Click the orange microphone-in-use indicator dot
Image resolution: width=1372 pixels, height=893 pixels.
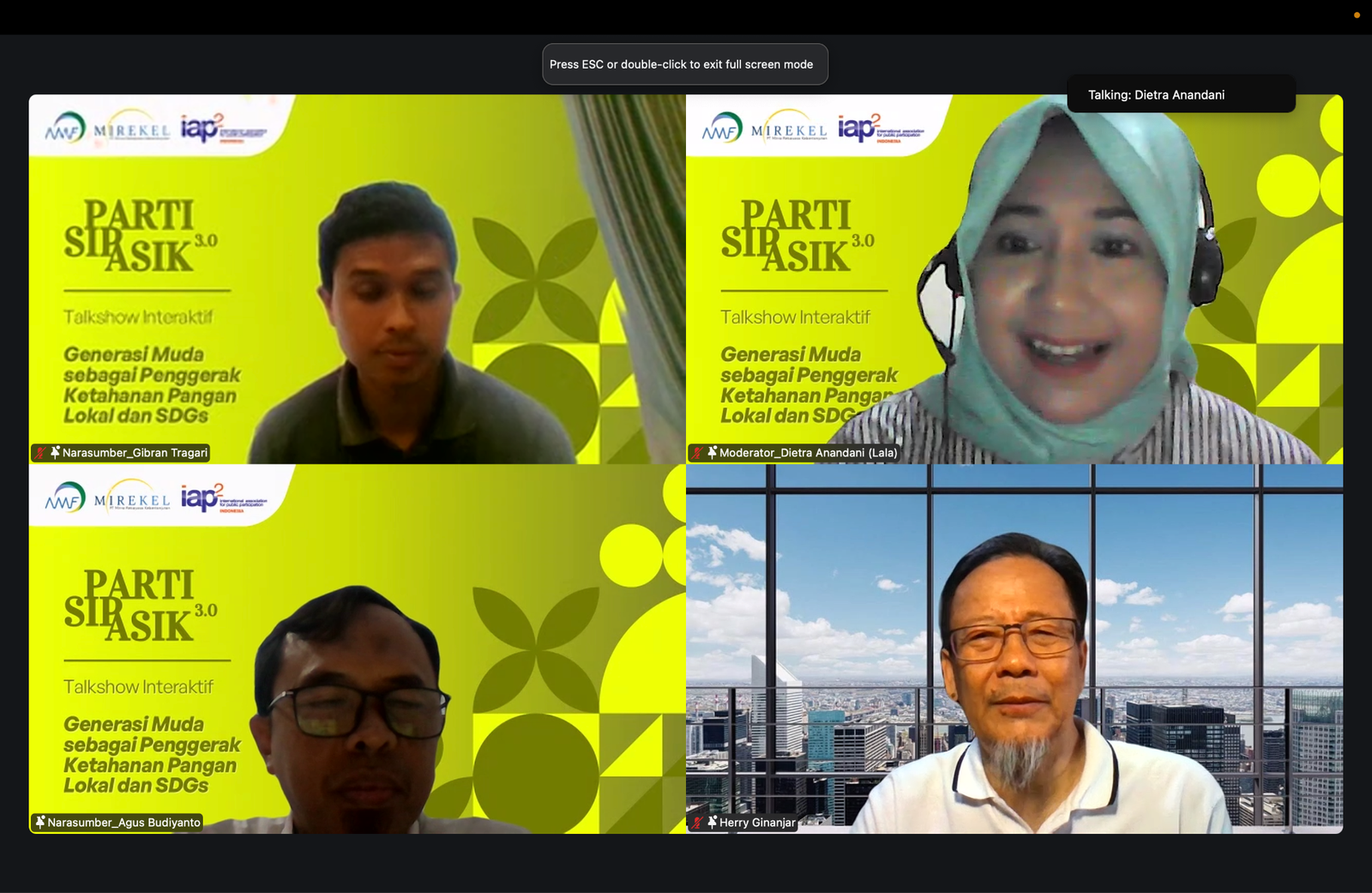coord(1357,15)
